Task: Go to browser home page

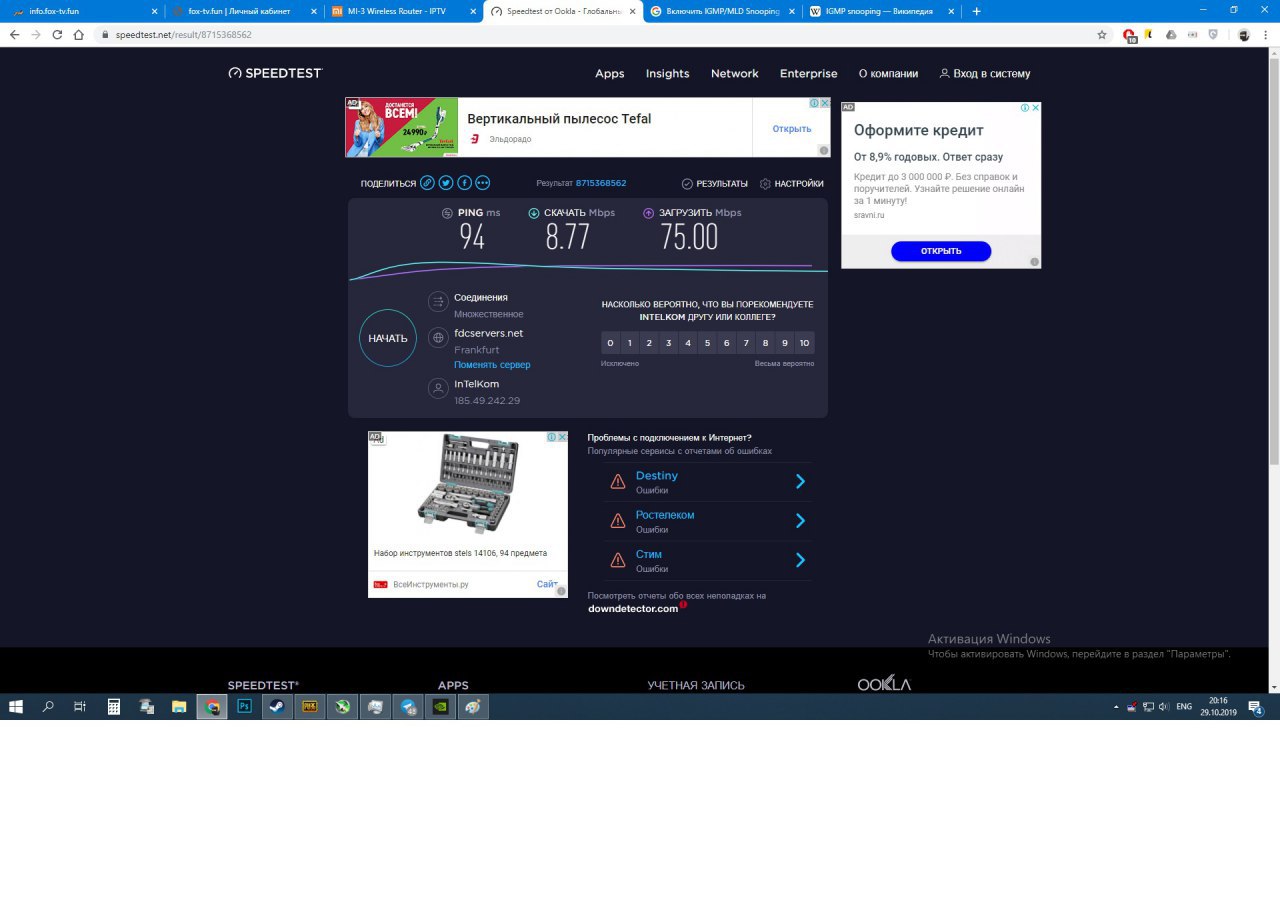Action: click(x=78, y=34)
